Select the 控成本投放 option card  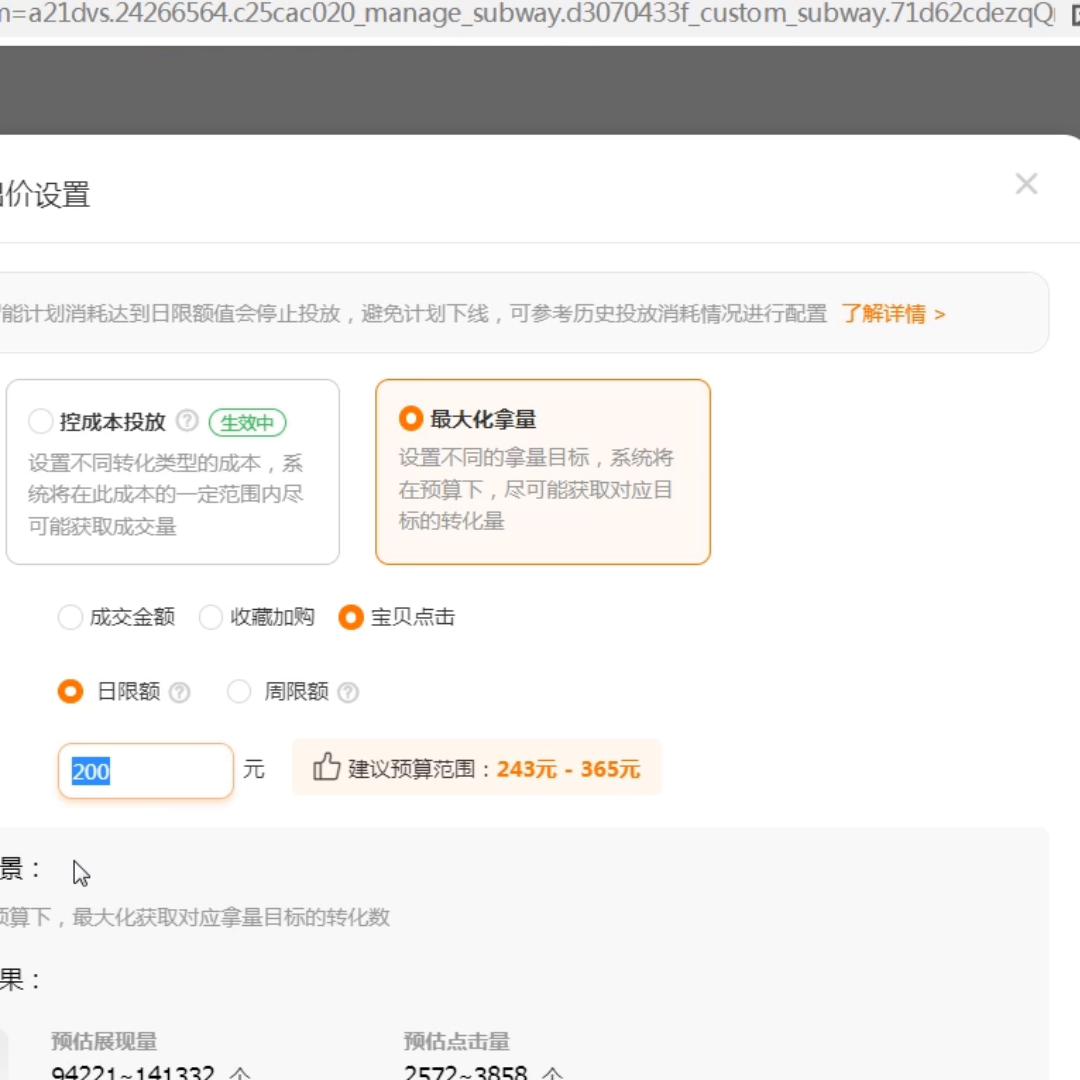[x=172, y=472]
